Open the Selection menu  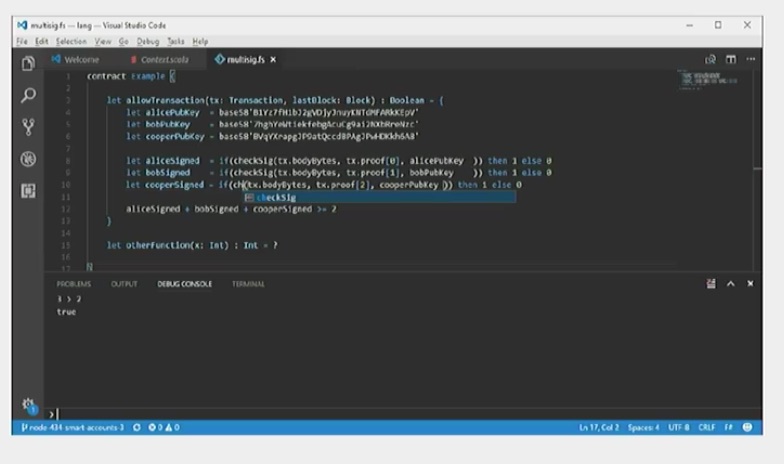pyautogui.click(x=71, y=41)
